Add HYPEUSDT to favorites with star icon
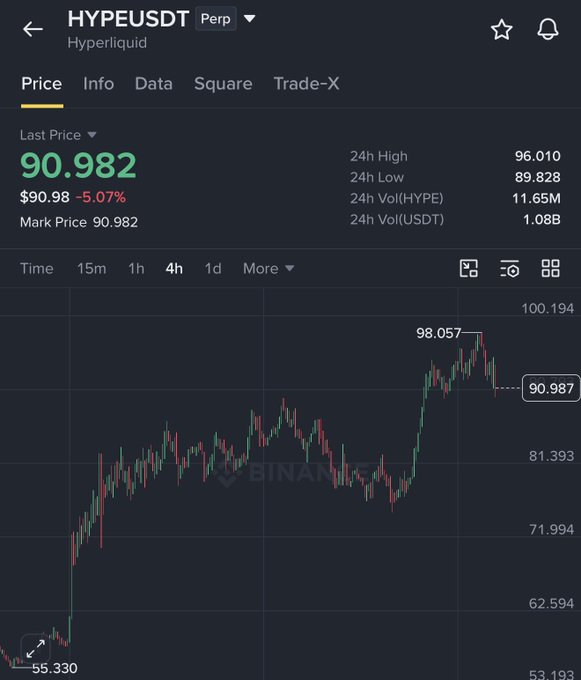Viewport: 581px width, 680px height. [502, 29]
